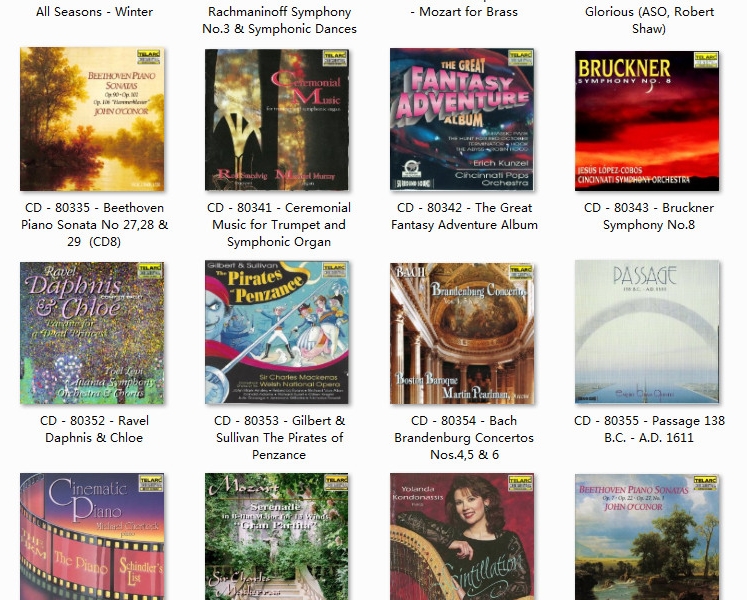Click the CD - 80353 Gilbert & Sullivan label
Image resolution: width=747 pixels, height=600 pixels.
[x=279, y=437]
